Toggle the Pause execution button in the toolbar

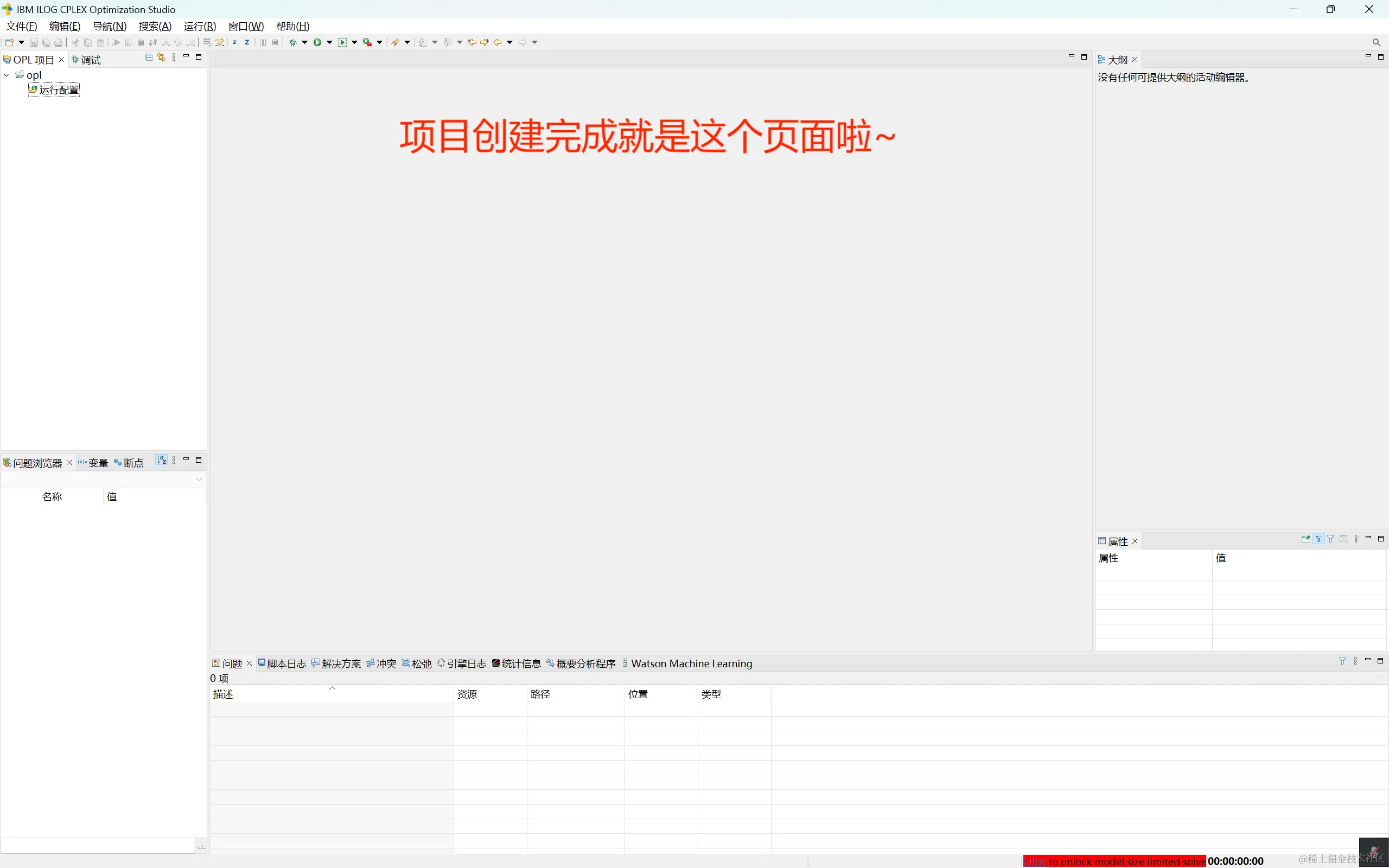pos(129,42)
